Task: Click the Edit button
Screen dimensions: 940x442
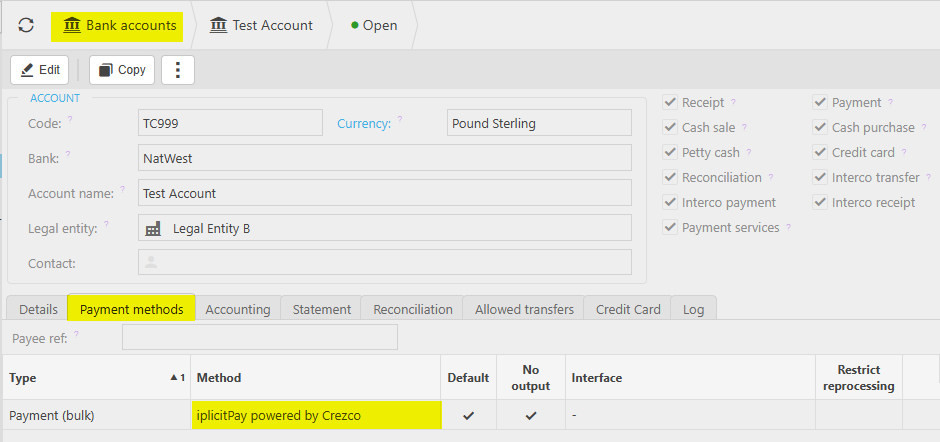Action: [40, 70]
